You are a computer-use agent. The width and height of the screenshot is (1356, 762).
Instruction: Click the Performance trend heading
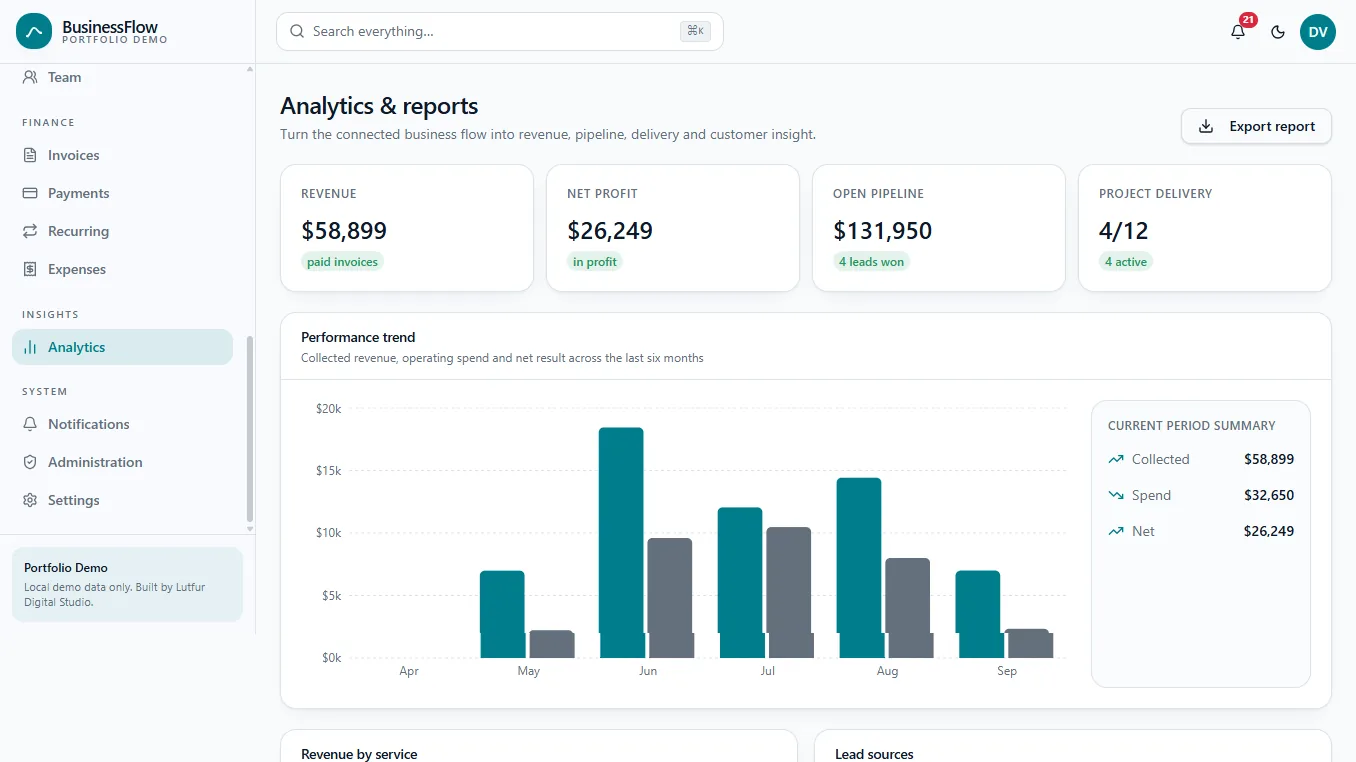pos(358,337)
